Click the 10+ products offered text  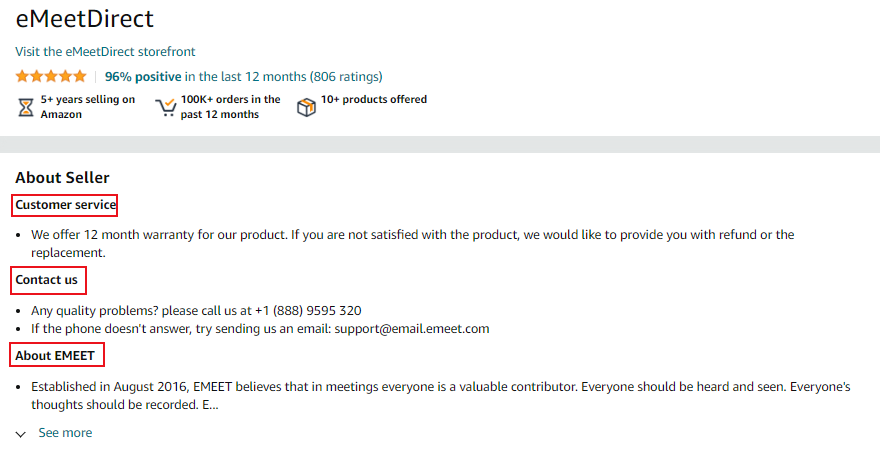[374, 99]
